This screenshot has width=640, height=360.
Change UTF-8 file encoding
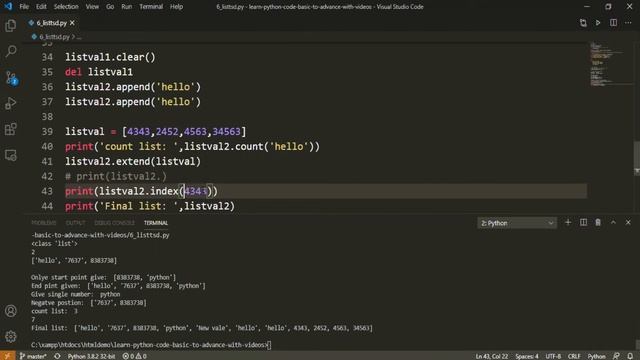click(x=553, y=356)
